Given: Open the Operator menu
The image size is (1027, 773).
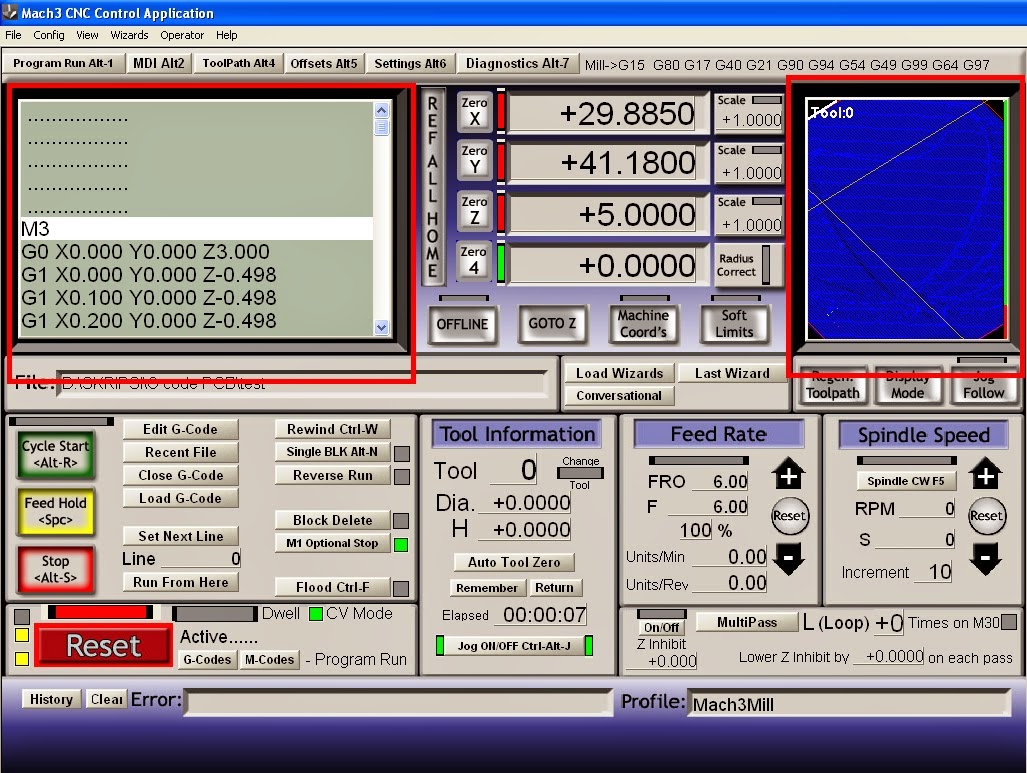Looking at the screenshot, I should (x=182, y=35).
